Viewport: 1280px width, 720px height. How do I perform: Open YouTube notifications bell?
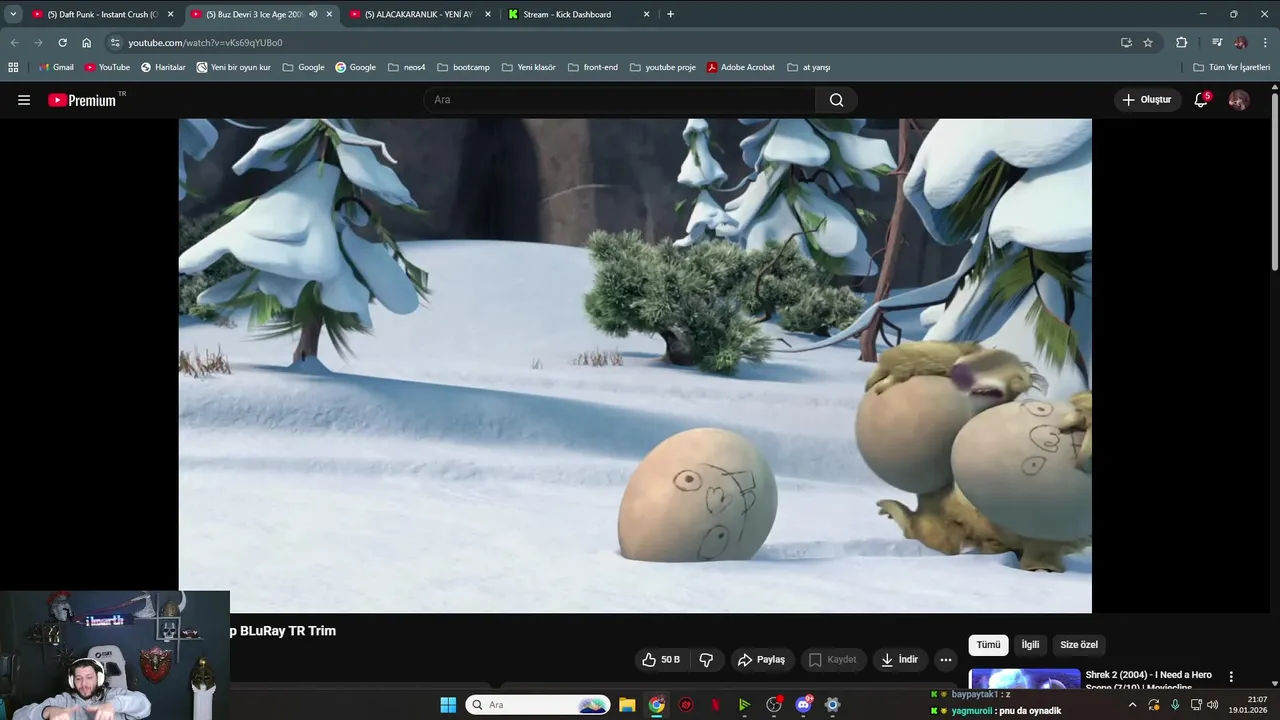click(1201, 100)
